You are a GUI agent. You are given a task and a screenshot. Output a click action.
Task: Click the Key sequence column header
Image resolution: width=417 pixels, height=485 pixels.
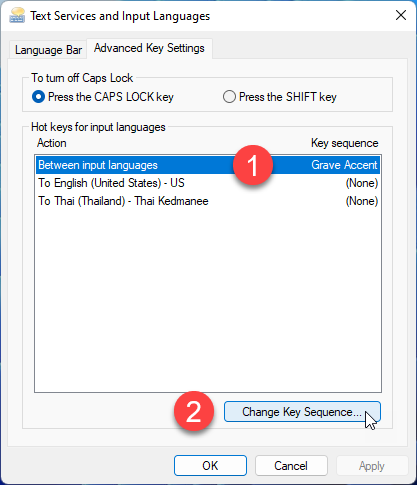click(x=345, y=143)
